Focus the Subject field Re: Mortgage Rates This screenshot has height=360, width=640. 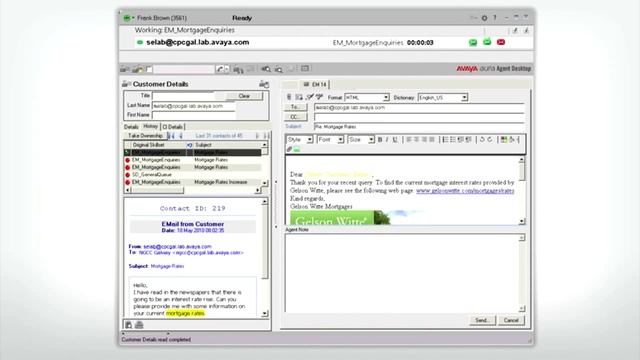point(419,127)
